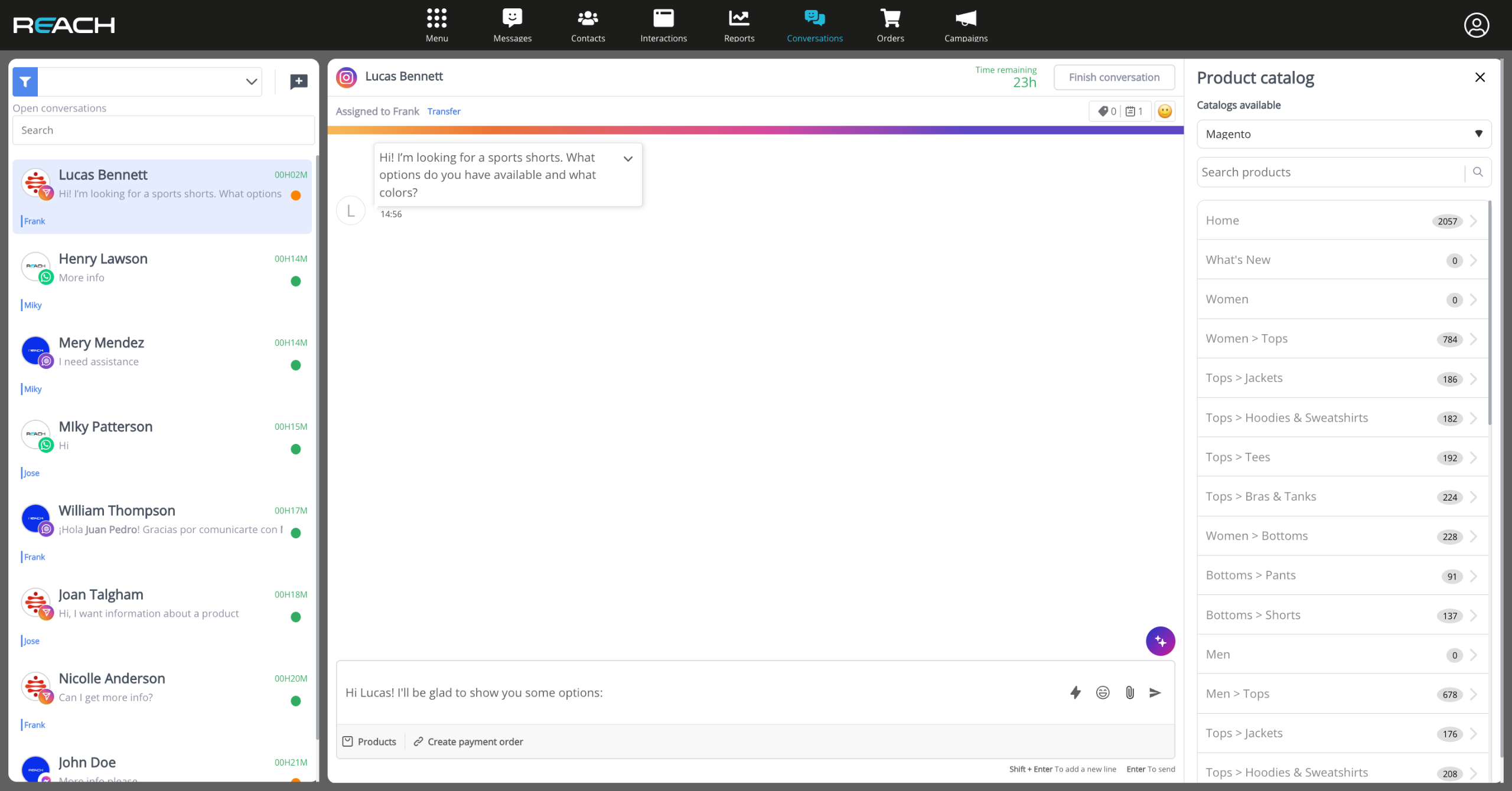The height and width of the screenshot is (791, 1512).
Task: Attach a file with the paperclip icon
Action: click(x=1129, y=692)
